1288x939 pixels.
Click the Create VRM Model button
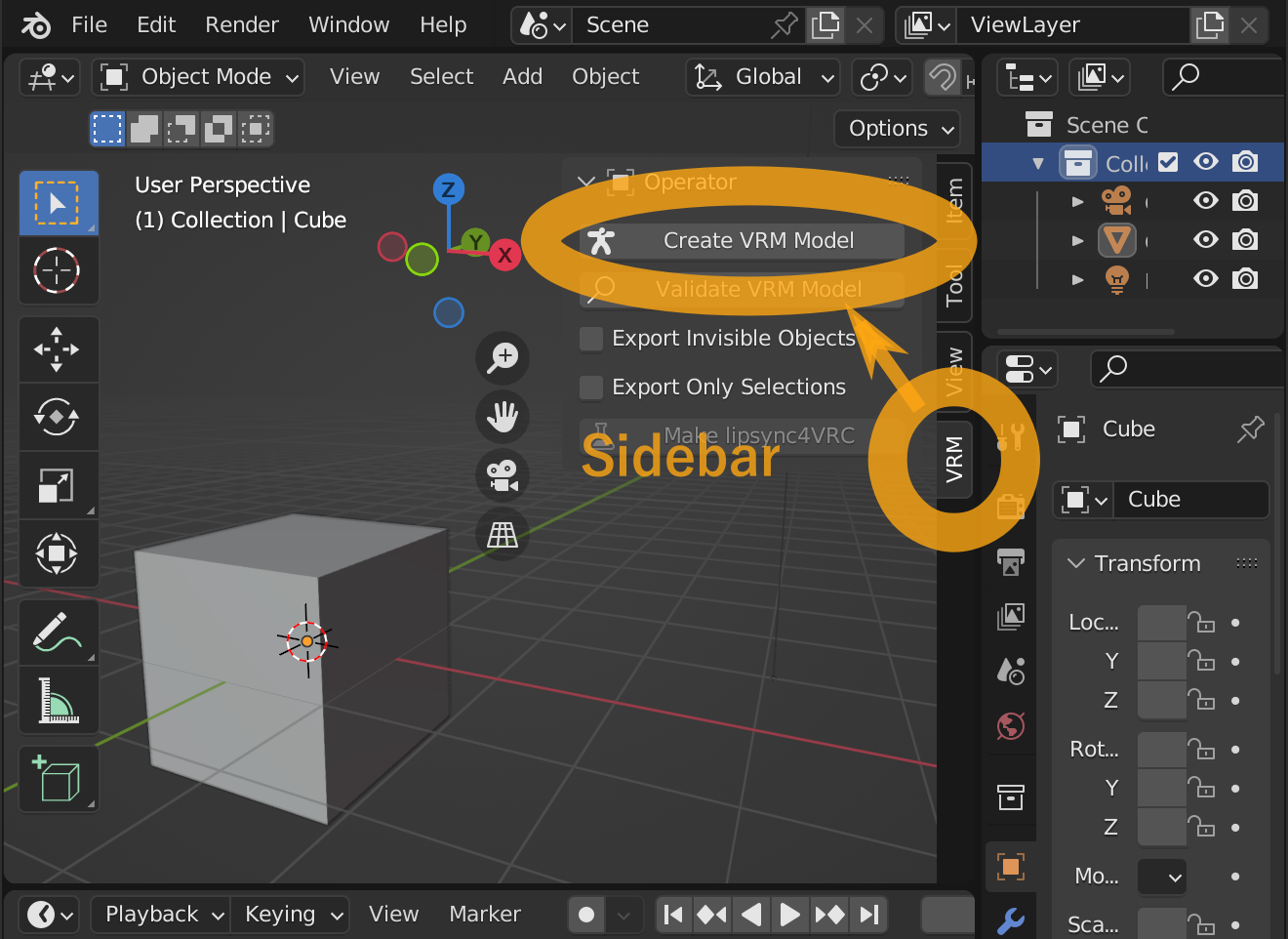[742, 241]
